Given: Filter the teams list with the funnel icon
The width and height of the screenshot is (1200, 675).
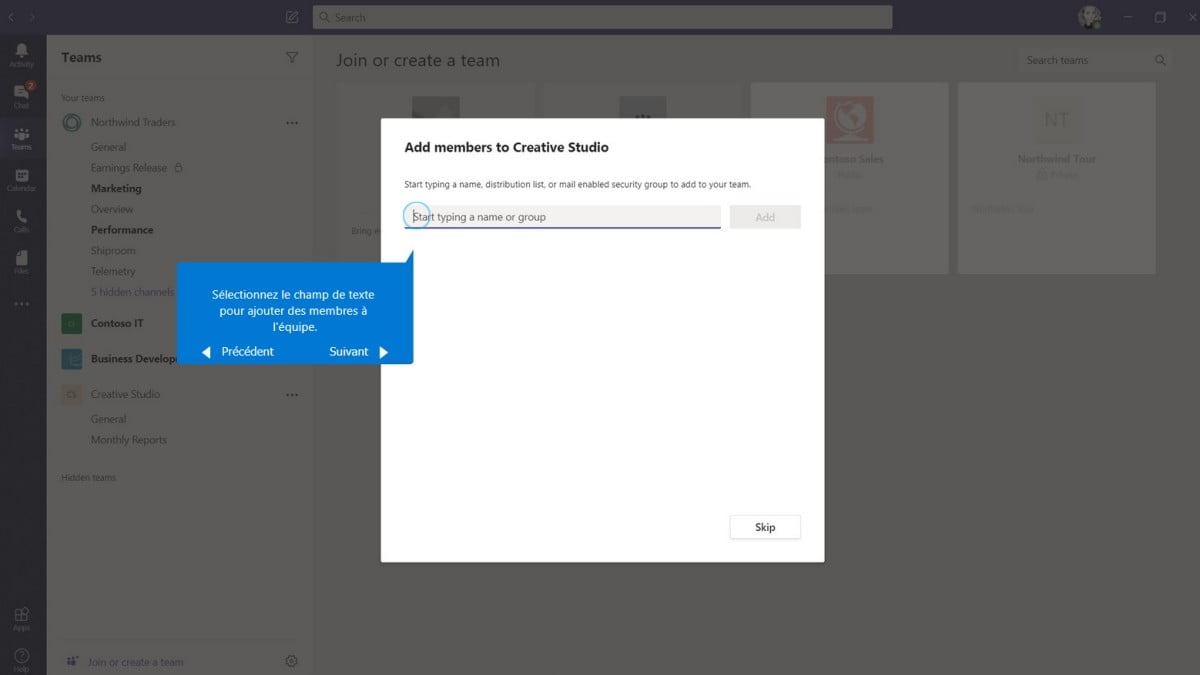Looking at the screenshot, I should pyautogui.click(x=292, y=58).
